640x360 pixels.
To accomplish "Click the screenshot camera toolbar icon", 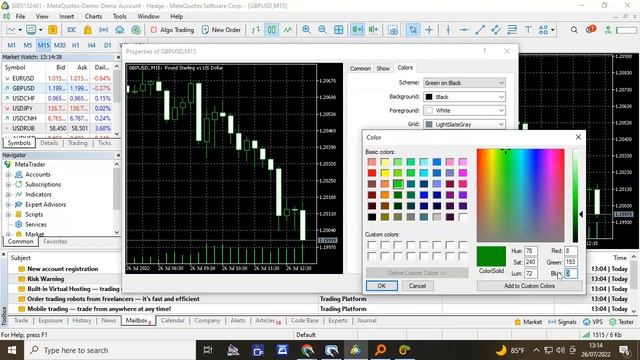I will click(x=393, y=30).
